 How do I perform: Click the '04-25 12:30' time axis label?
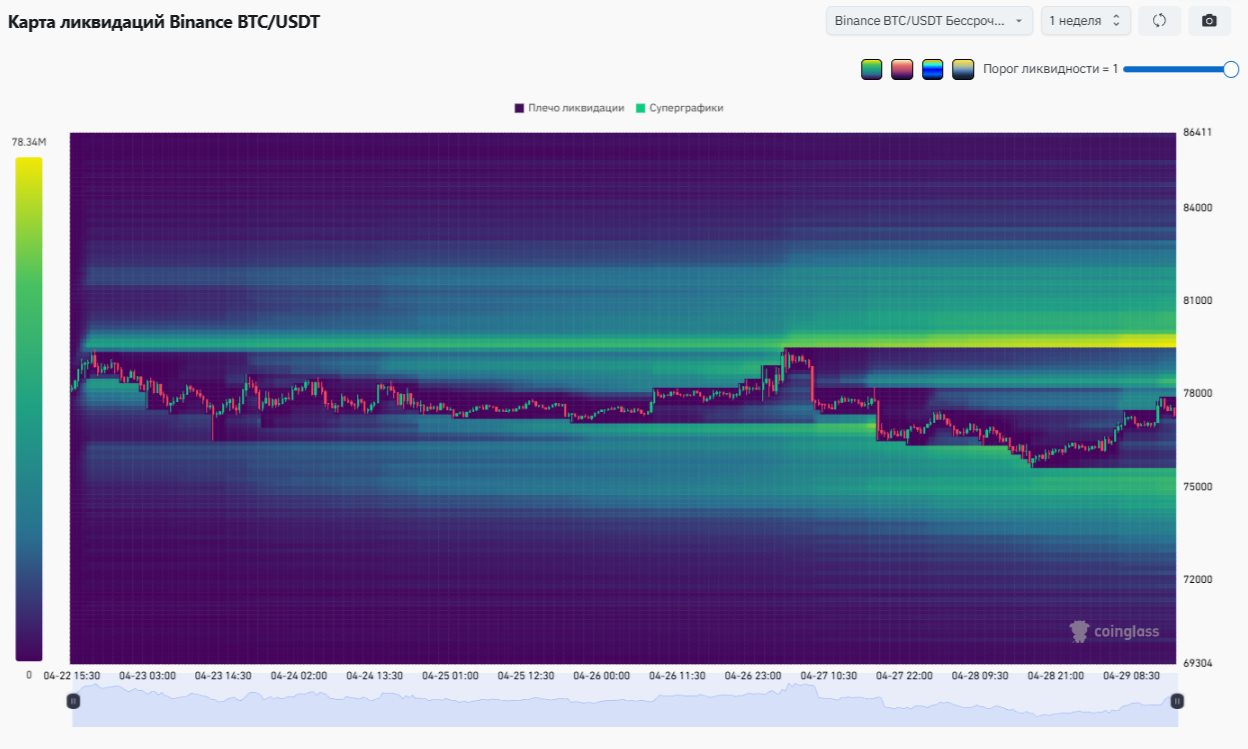click(526, 676)
